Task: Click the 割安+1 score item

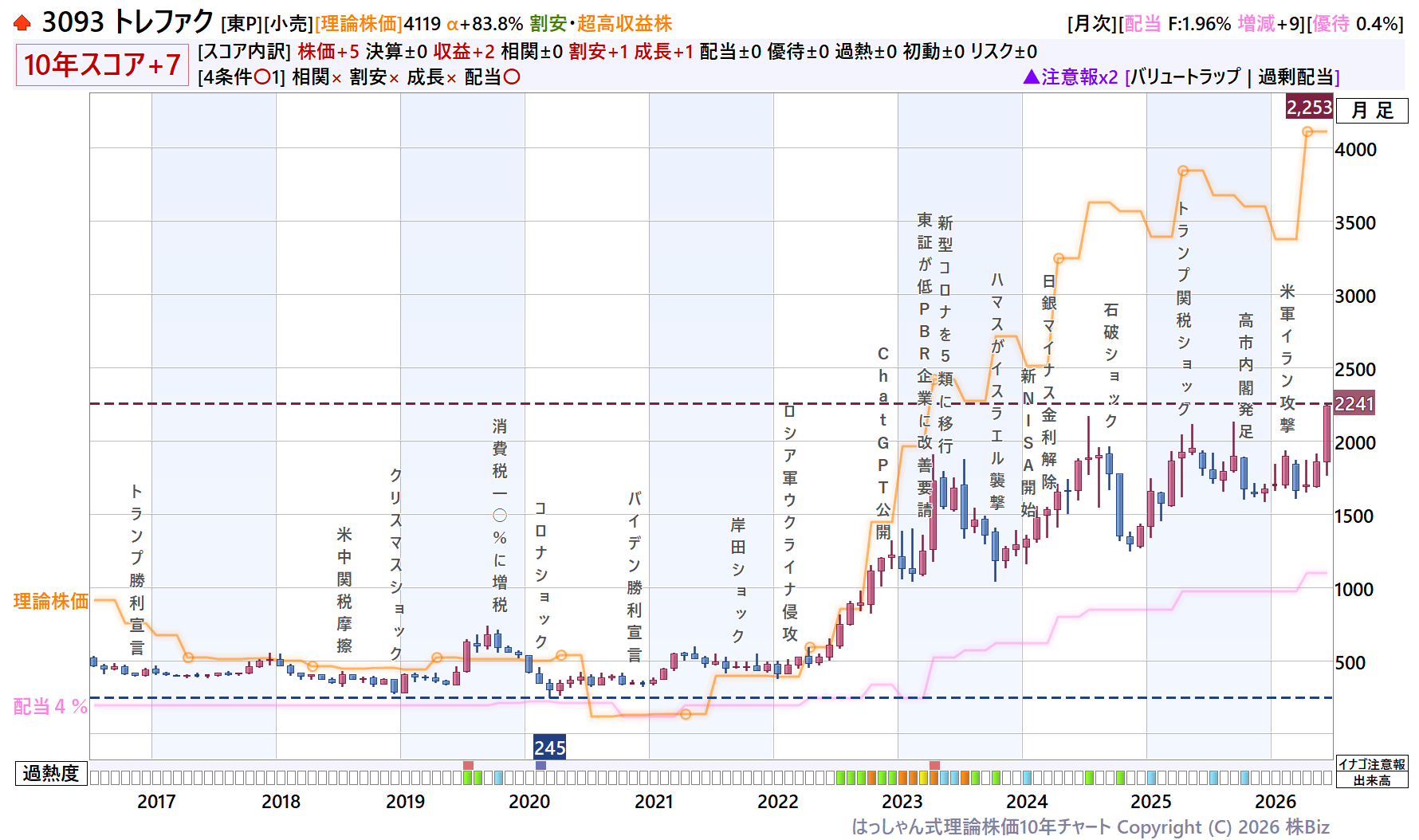Action: pyautogui.click(x=599, y=52)
